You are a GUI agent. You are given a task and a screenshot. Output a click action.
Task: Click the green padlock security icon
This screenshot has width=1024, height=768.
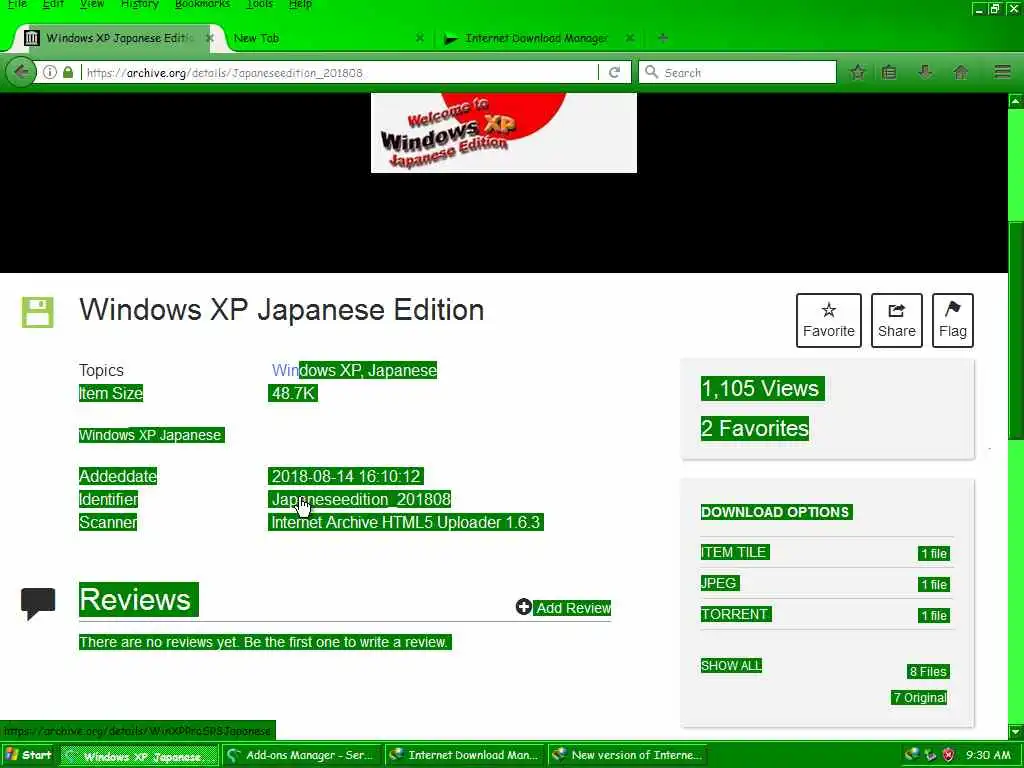[x=68, y=72]
